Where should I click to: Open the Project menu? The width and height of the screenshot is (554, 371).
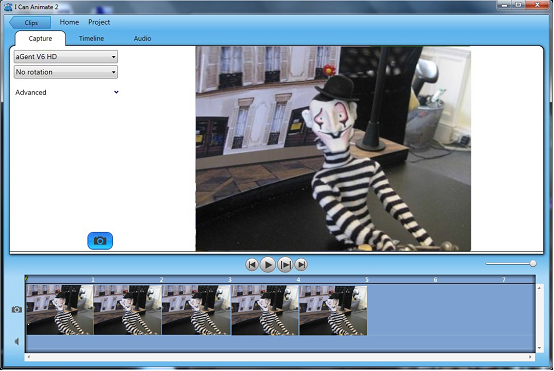click(x=99, y=22)
